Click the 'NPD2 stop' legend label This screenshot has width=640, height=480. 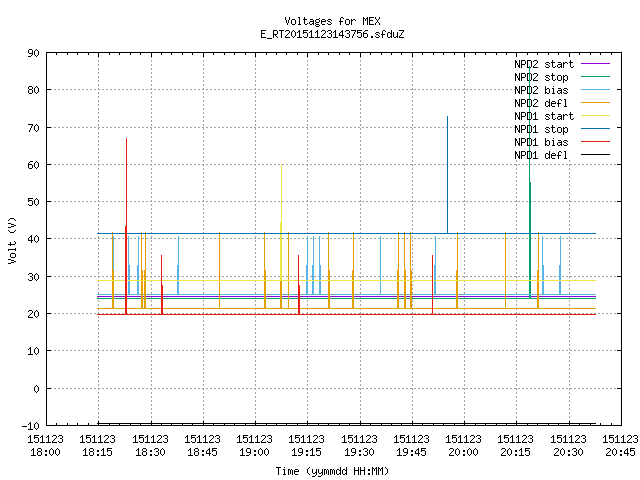pos(541,77)
